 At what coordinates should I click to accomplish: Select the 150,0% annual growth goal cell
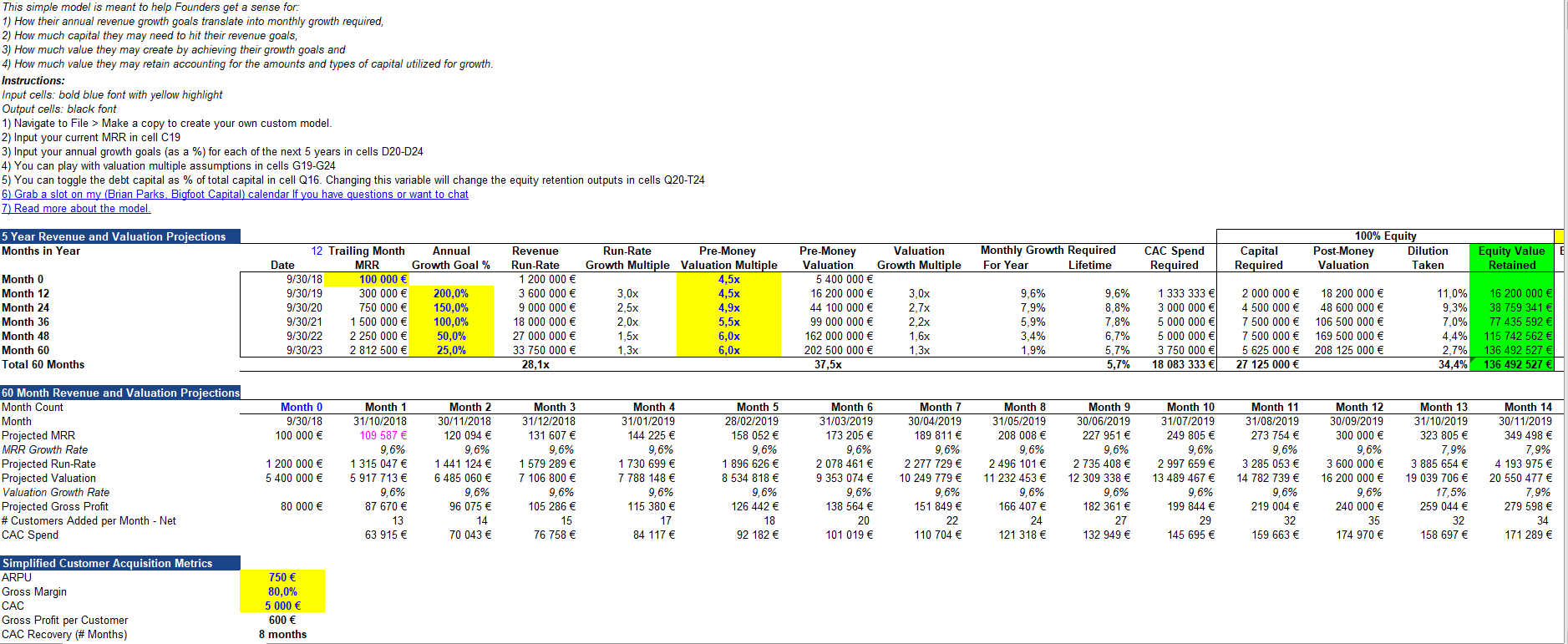451,307
